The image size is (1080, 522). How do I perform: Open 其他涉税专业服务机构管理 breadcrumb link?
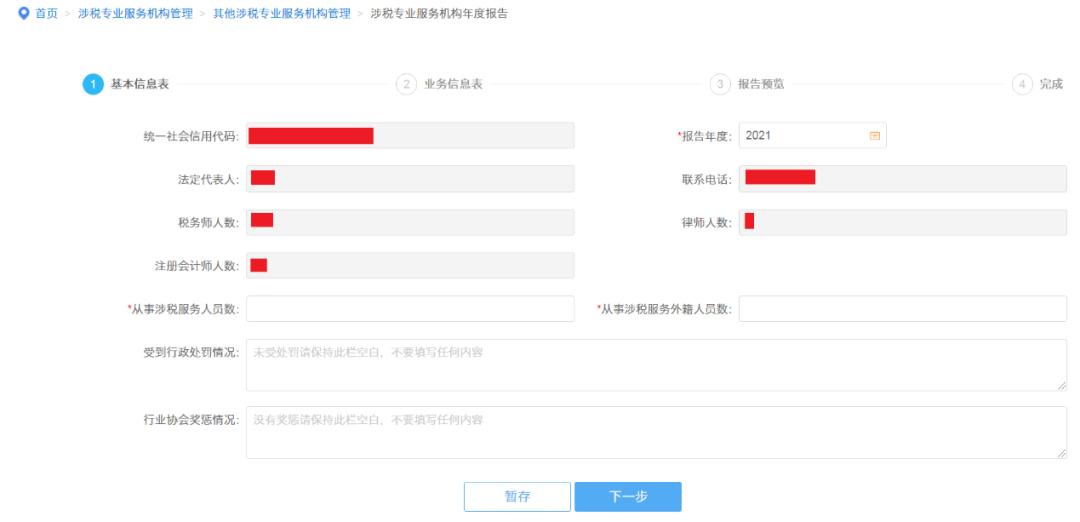click(x=281, y=11)
